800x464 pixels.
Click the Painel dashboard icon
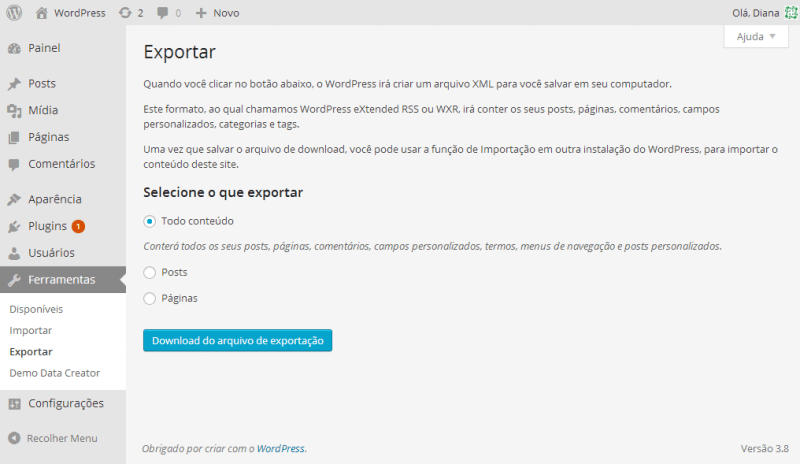click(14, 48)
